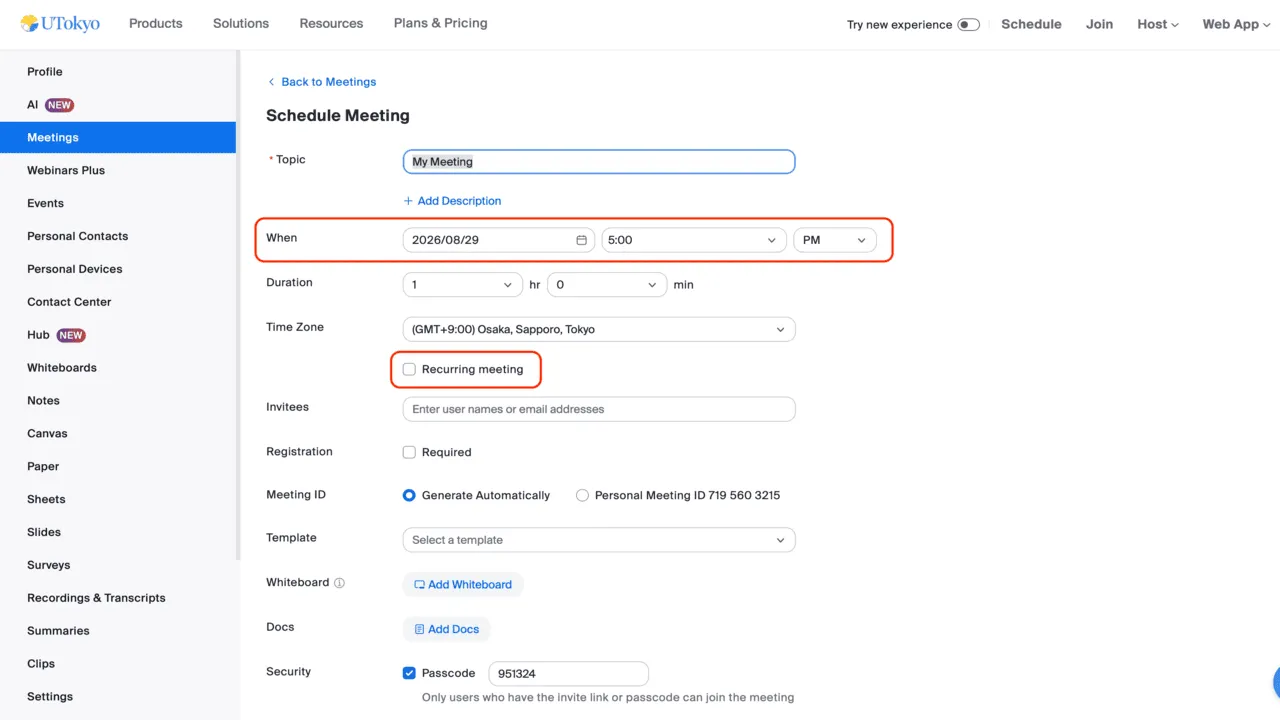Check the Registration Required checkbox
1280x720 pixels.
coord(409,452)
